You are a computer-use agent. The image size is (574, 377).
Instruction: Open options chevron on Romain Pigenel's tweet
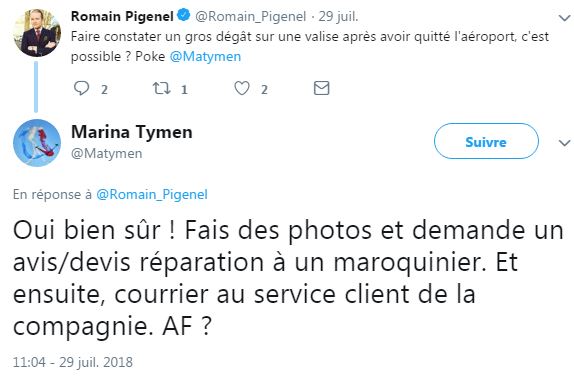tap(564, 18)
